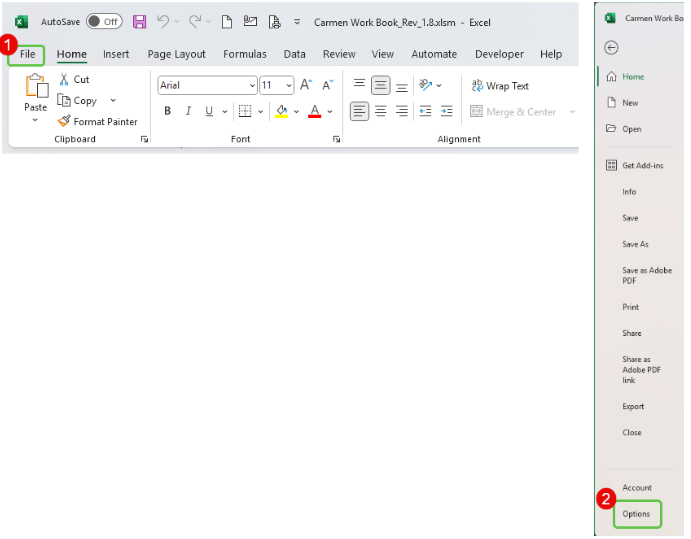This screenshot has width=691, height=539.
Task: Apply the yellow fill color
Action: (281, 111)
